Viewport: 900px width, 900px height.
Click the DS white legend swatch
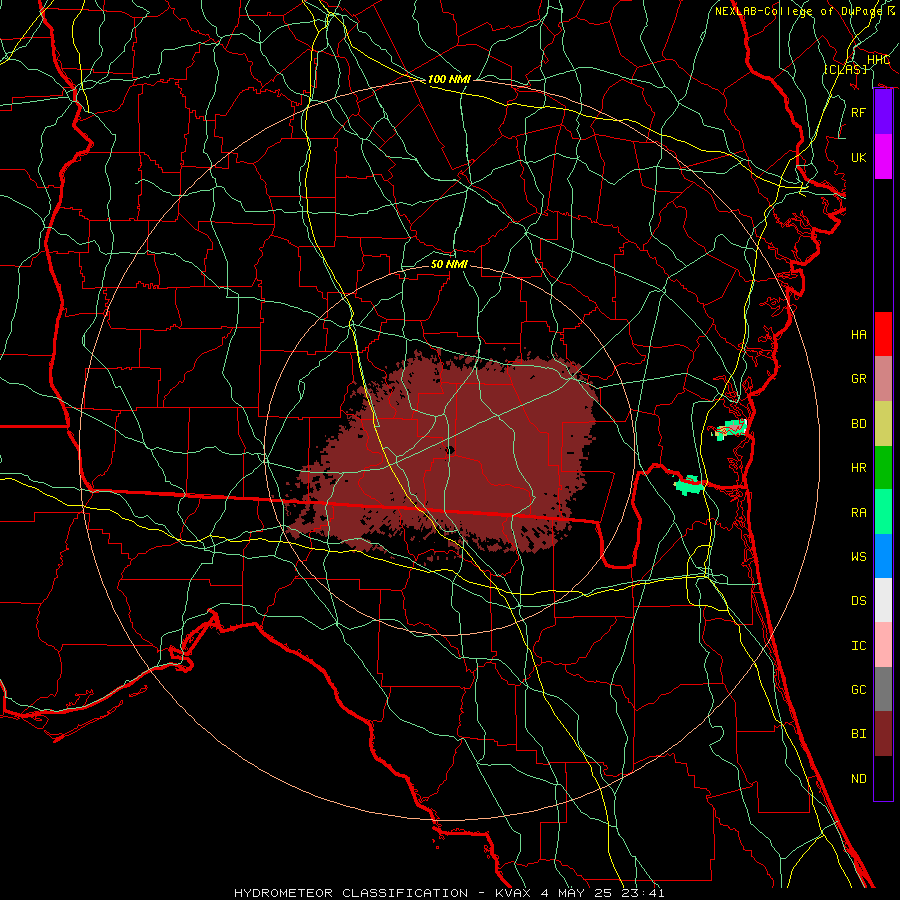[883, 600]
